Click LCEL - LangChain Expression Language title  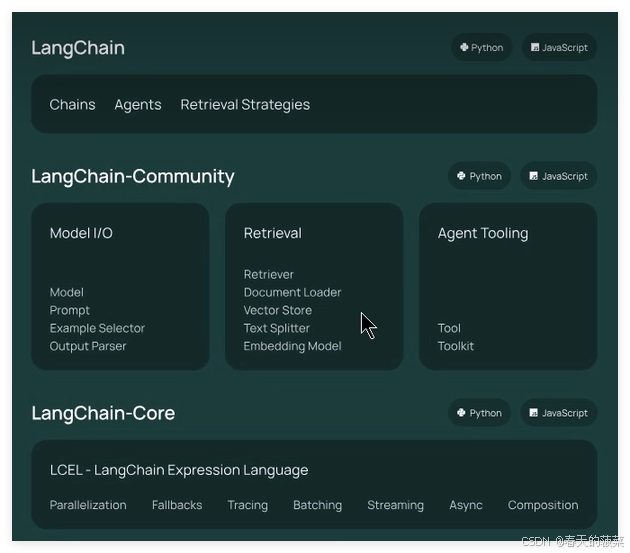[179, 470]
